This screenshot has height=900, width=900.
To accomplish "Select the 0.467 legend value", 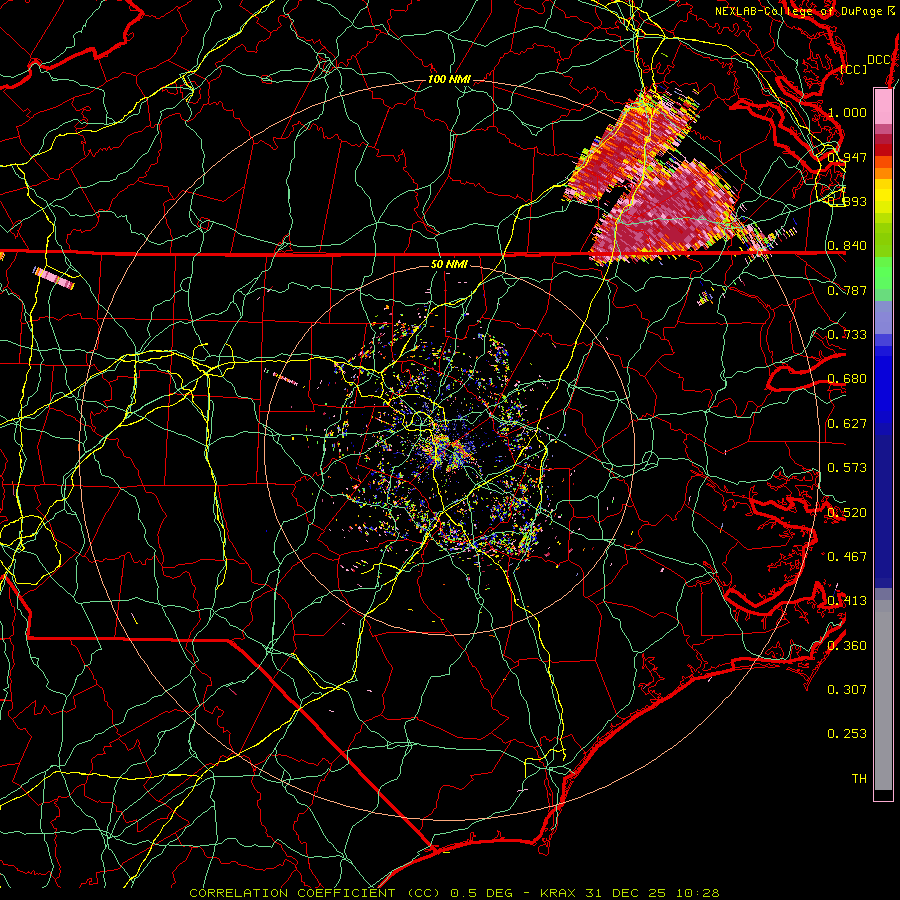I will tap(847, 556).
